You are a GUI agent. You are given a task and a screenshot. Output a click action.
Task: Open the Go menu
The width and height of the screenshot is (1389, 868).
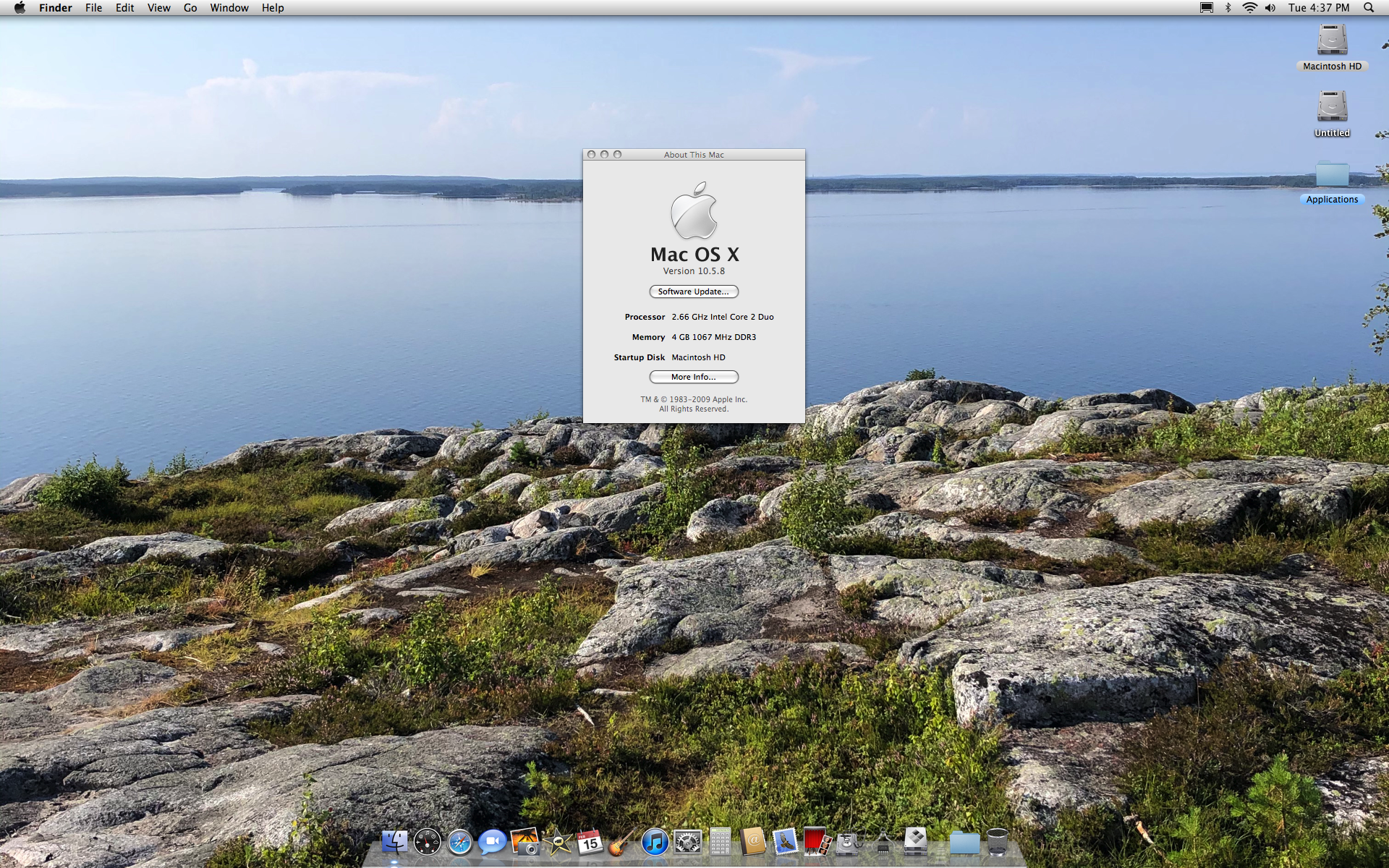tap(190, 7)
